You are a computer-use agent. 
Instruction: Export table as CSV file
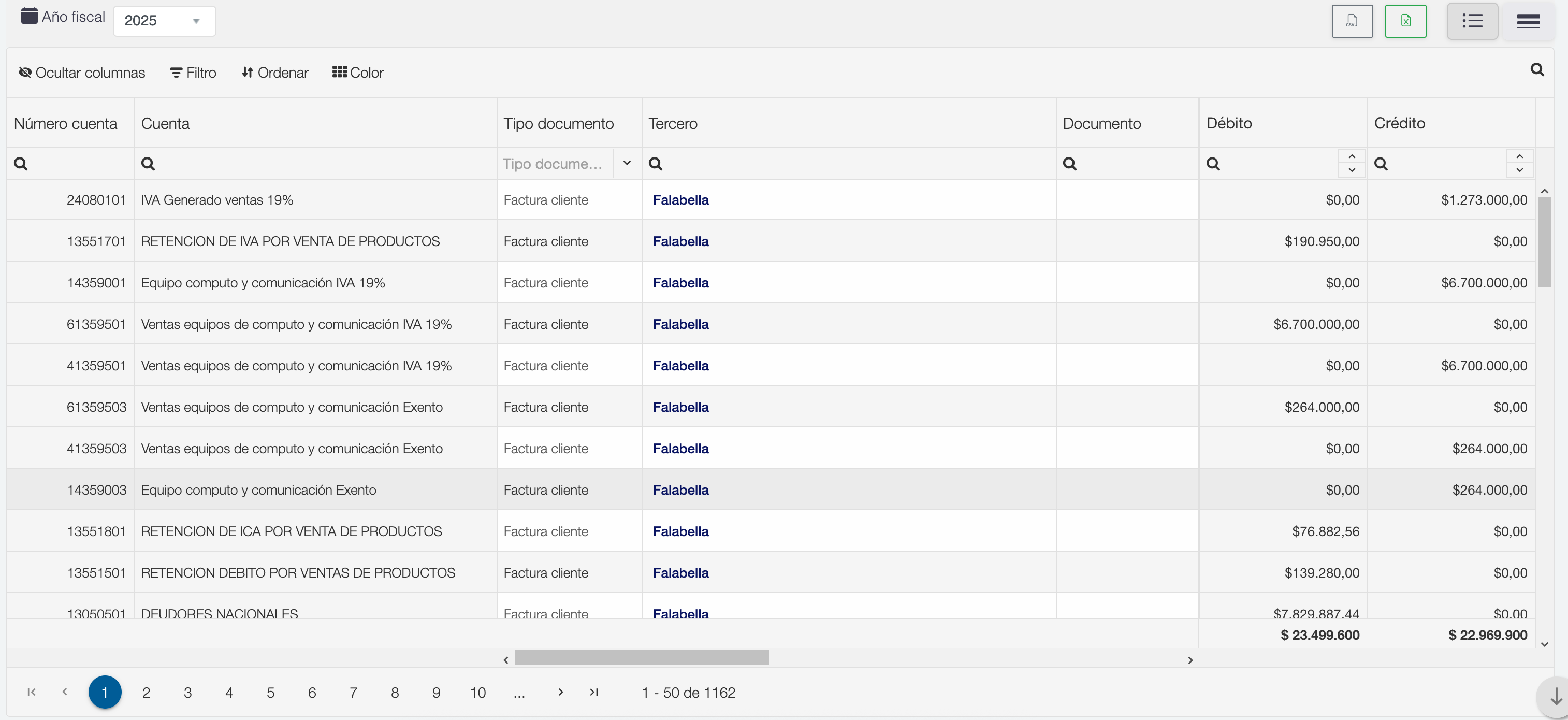[1352, 21]
